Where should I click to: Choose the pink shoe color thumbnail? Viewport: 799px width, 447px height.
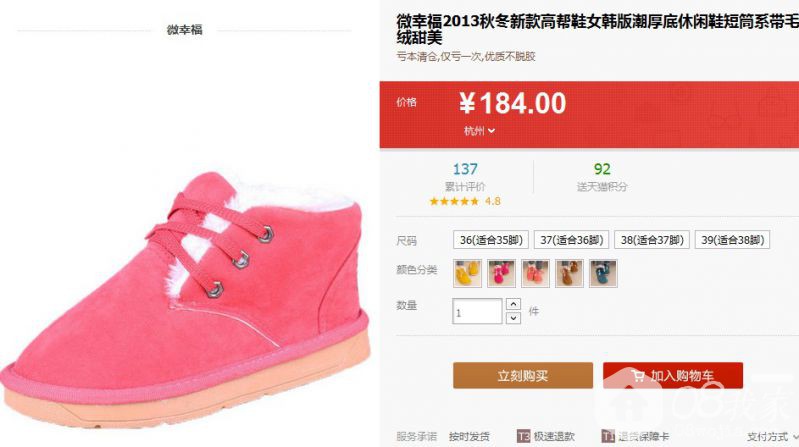501,273
